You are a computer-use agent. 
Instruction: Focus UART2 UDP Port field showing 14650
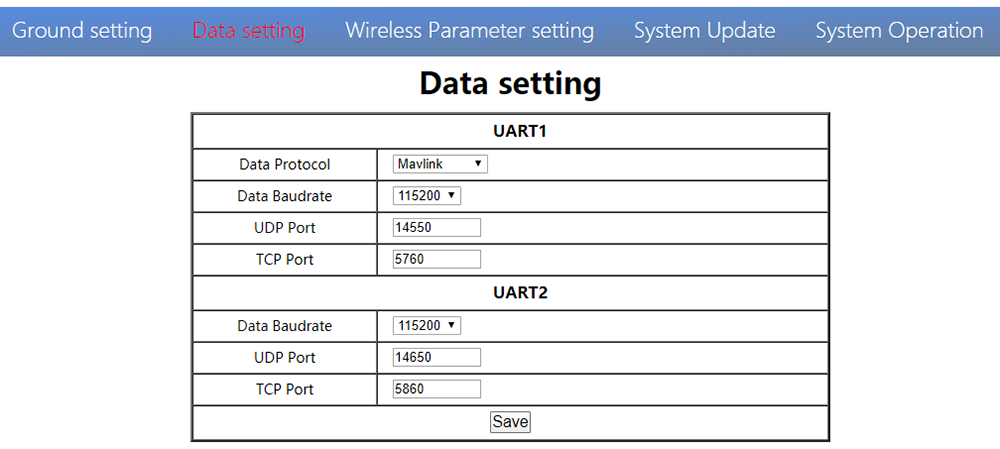pos(437,358)
